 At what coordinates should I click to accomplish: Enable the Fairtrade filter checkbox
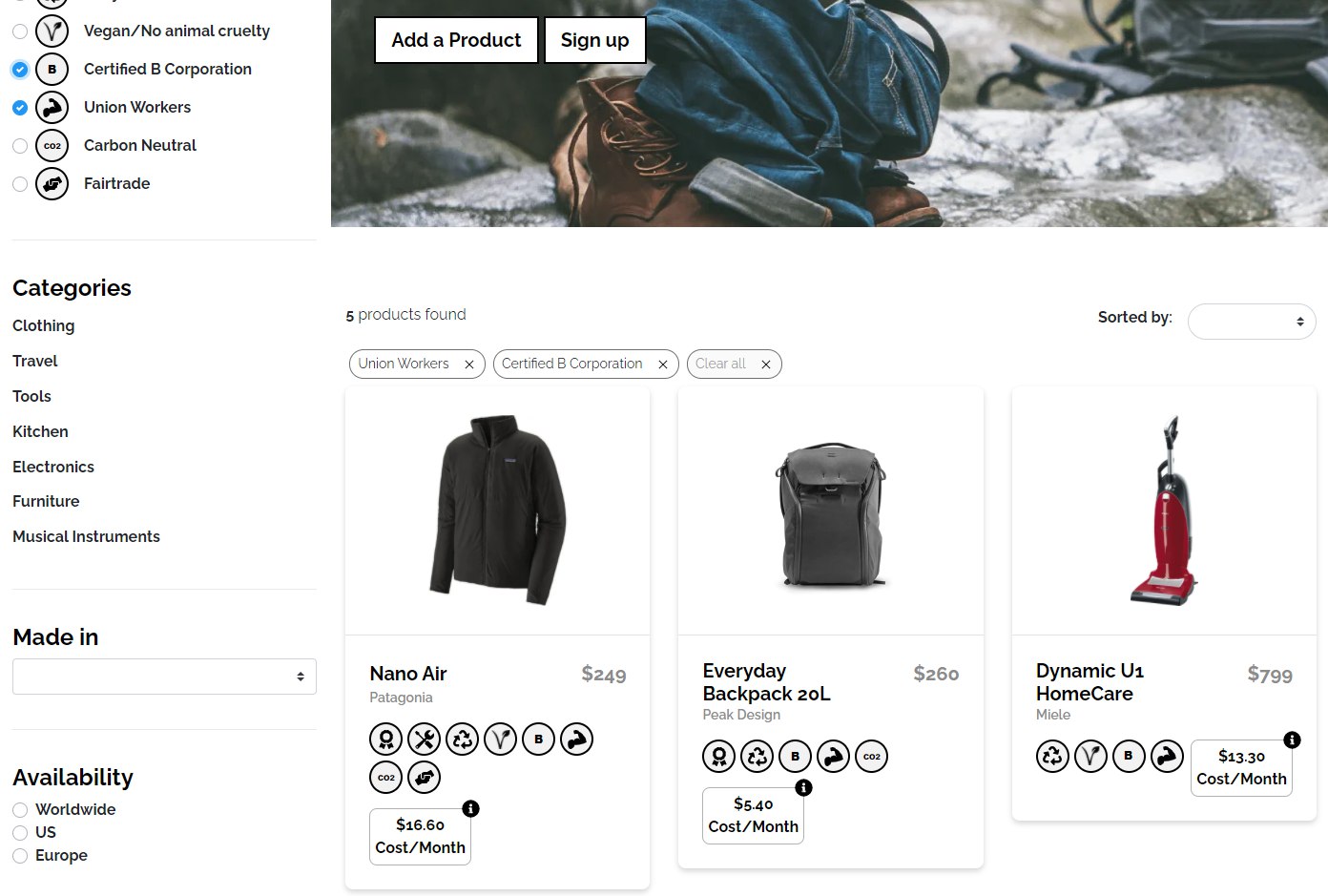point(20,184)
